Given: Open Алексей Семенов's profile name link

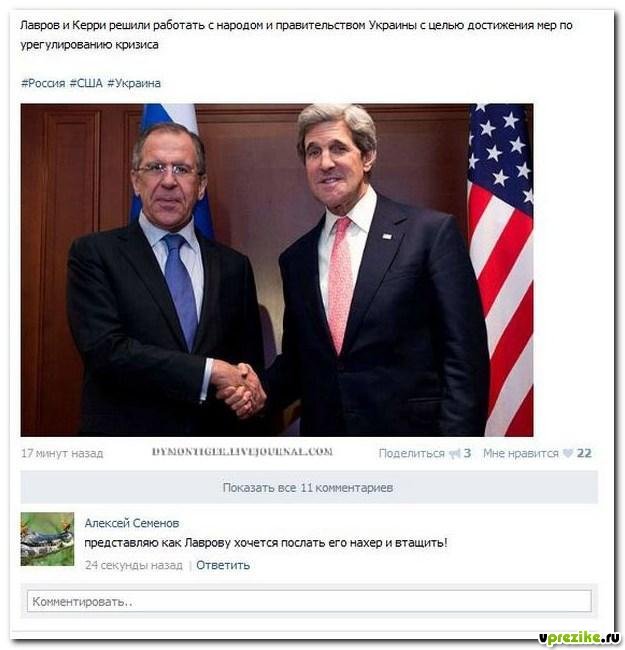Looking at the screenshot, I should pyautogui.click(x=132, y=523).
